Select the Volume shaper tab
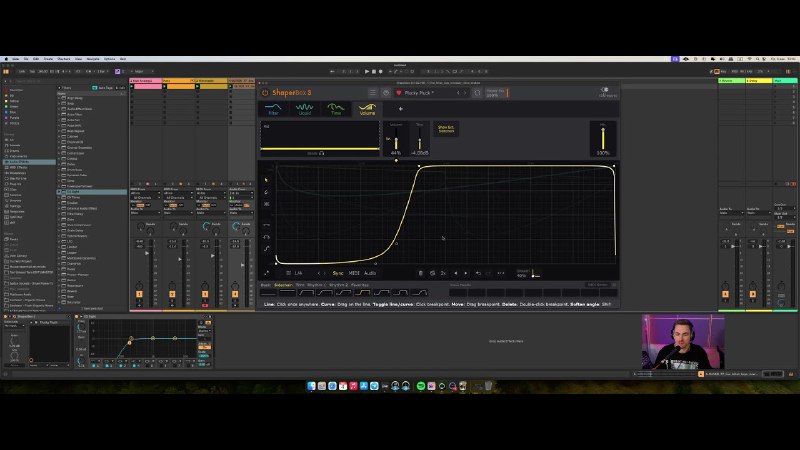 [367, 109]
